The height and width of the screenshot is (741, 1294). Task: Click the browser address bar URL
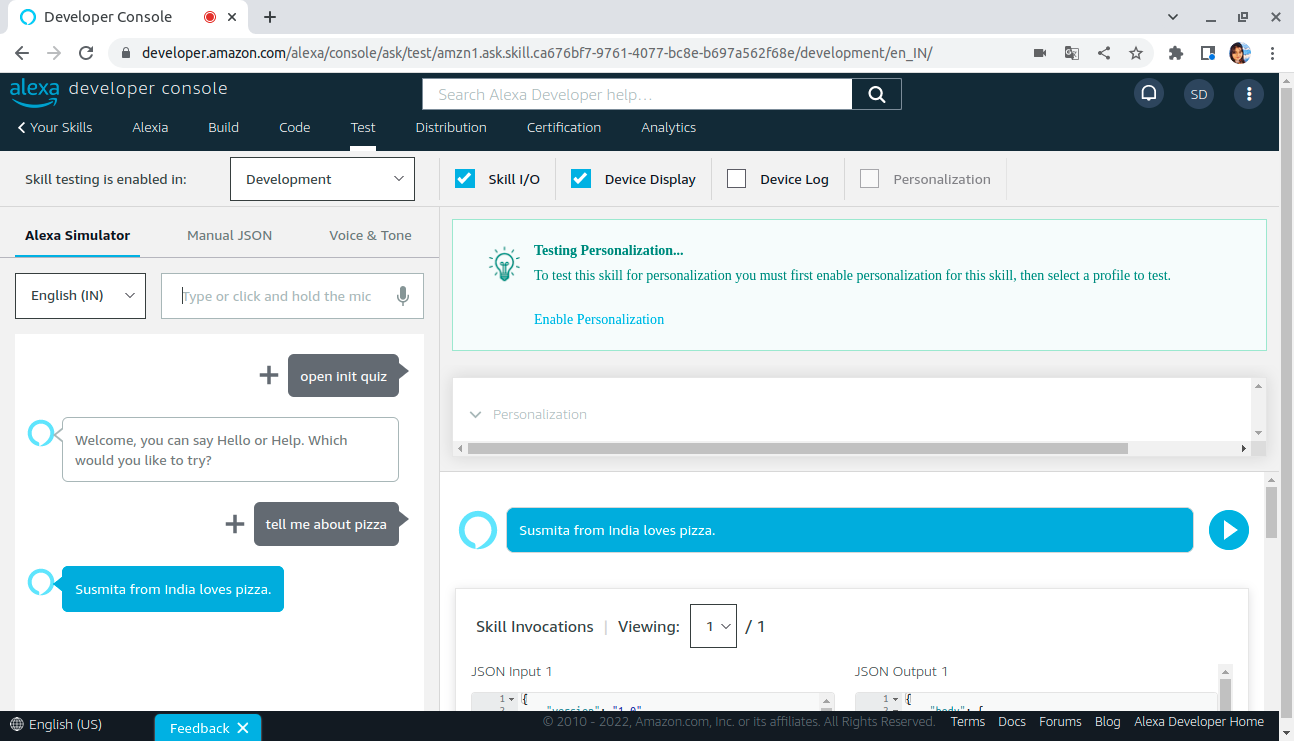click(x=537, y=53)
